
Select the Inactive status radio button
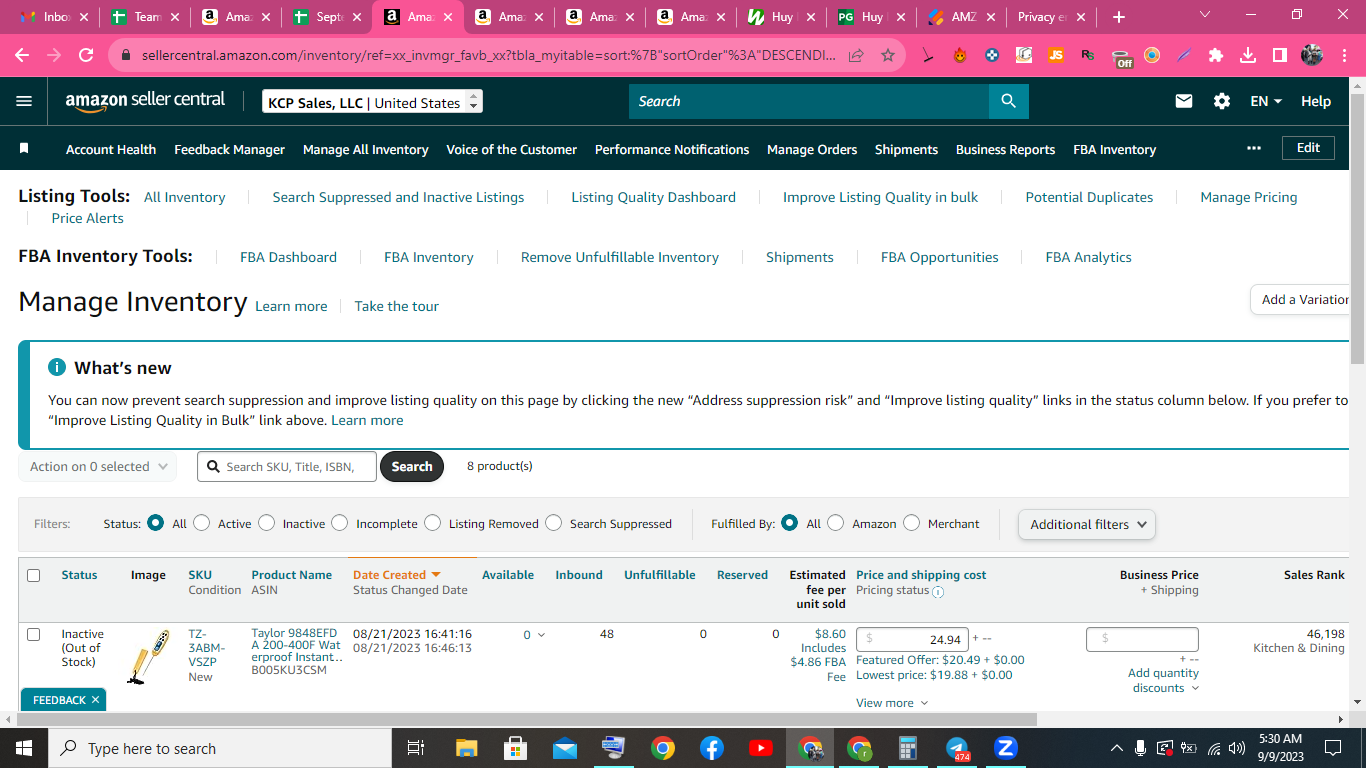(x=266, y=523)
